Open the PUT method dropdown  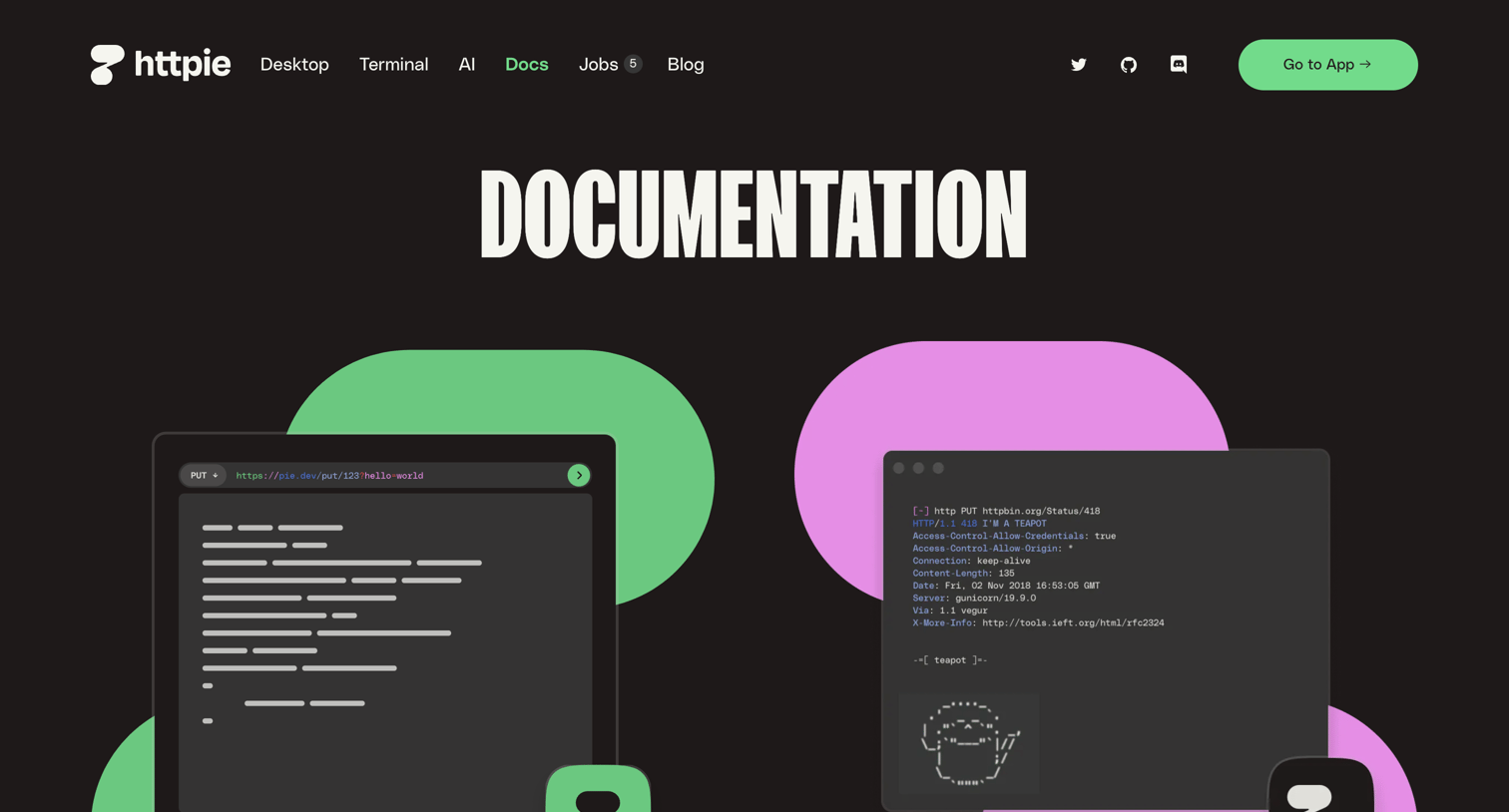(x=204, y=476)
